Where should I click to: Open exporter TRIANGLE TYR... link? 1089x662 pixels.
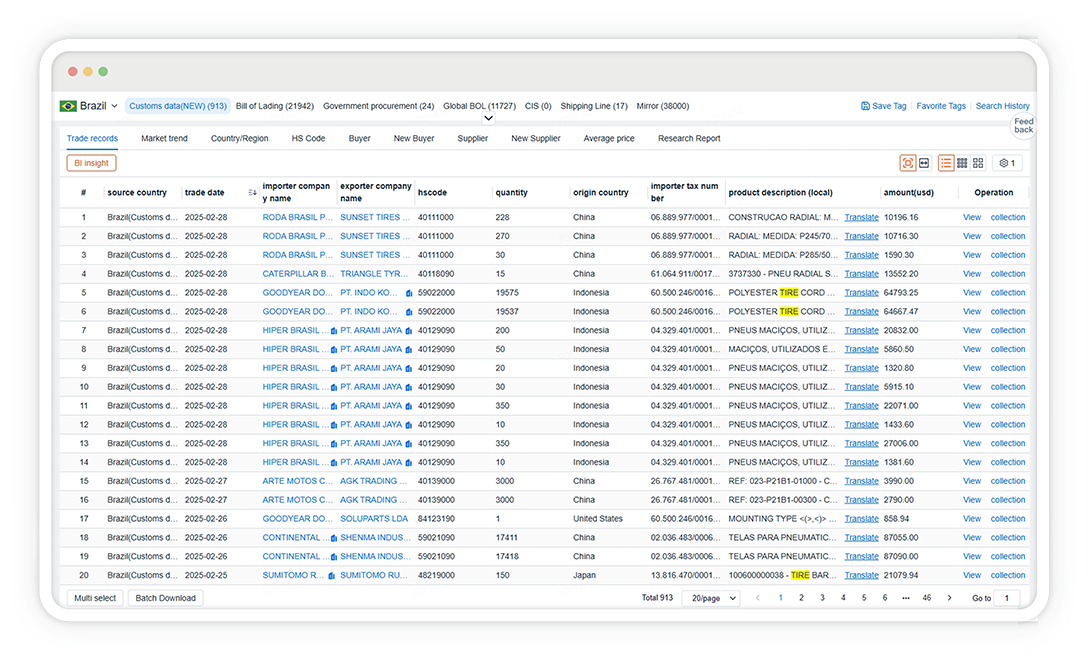pos(374,274)
